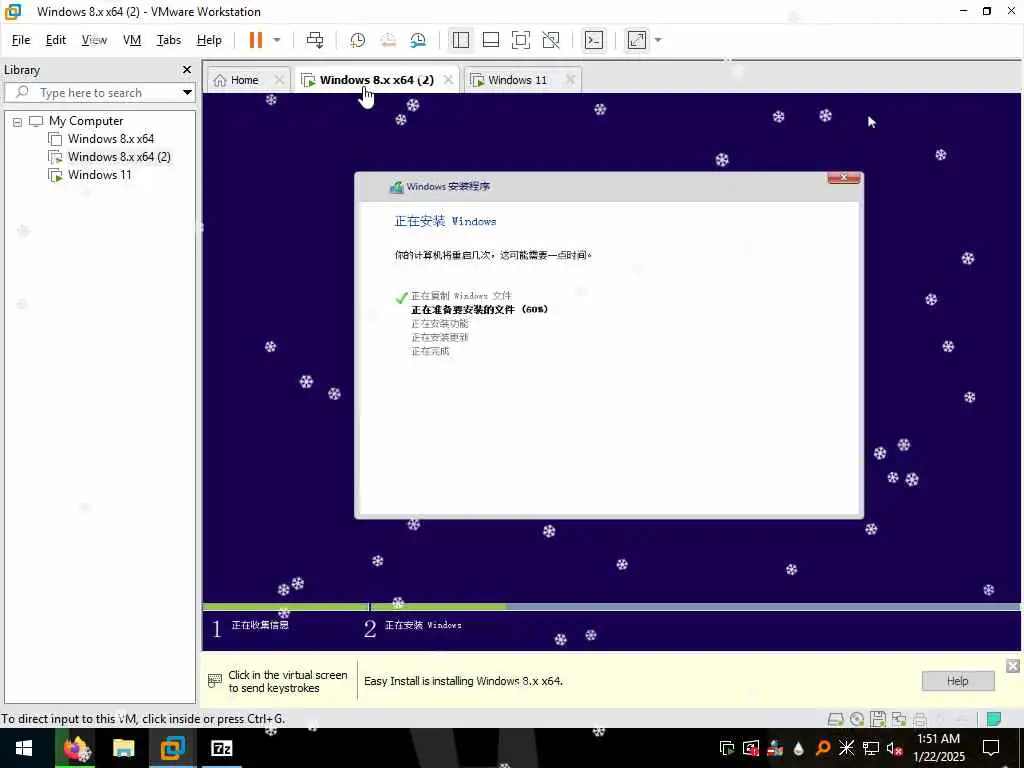Open the File menu
The height and width of the screenshot is (768, 1024).
click(x=21, y=40)
